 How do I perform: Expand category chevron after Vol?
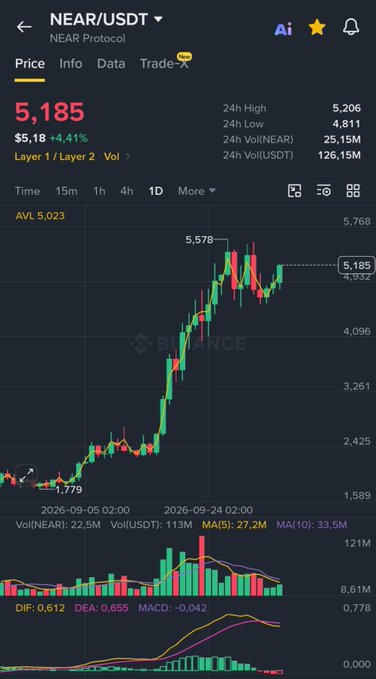[127, 157]
